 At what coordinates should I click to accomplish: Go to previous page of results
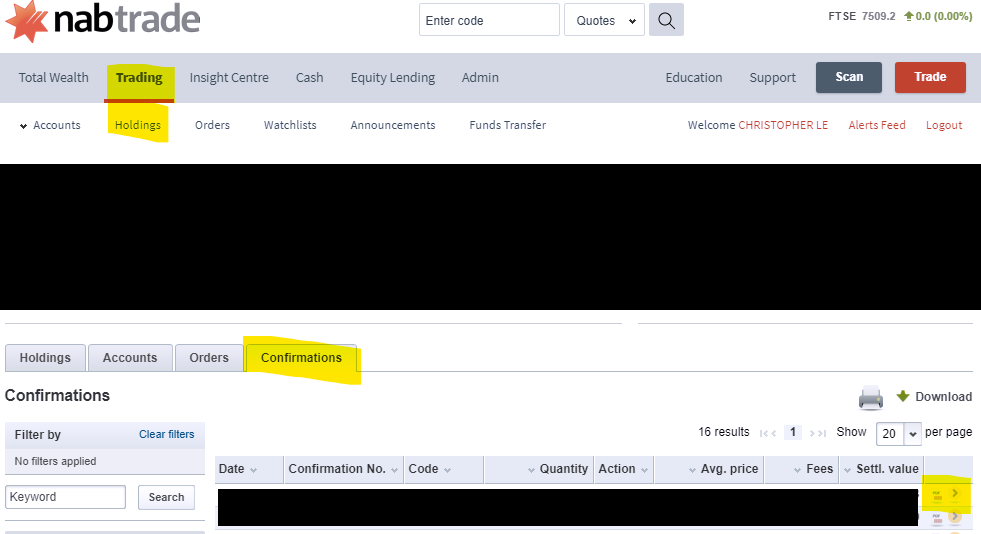pos(773,433)
